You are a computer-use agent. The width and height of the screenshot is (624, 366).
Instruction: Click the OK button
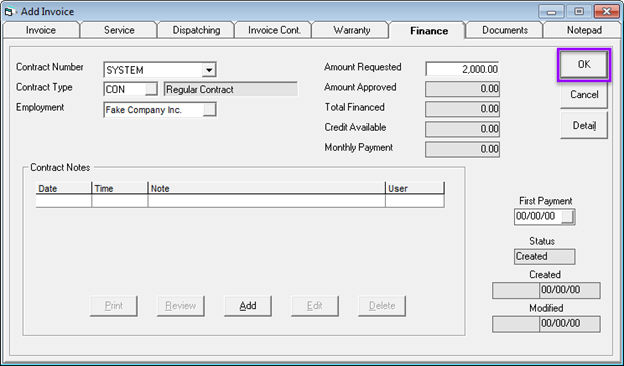click(584, 64)
